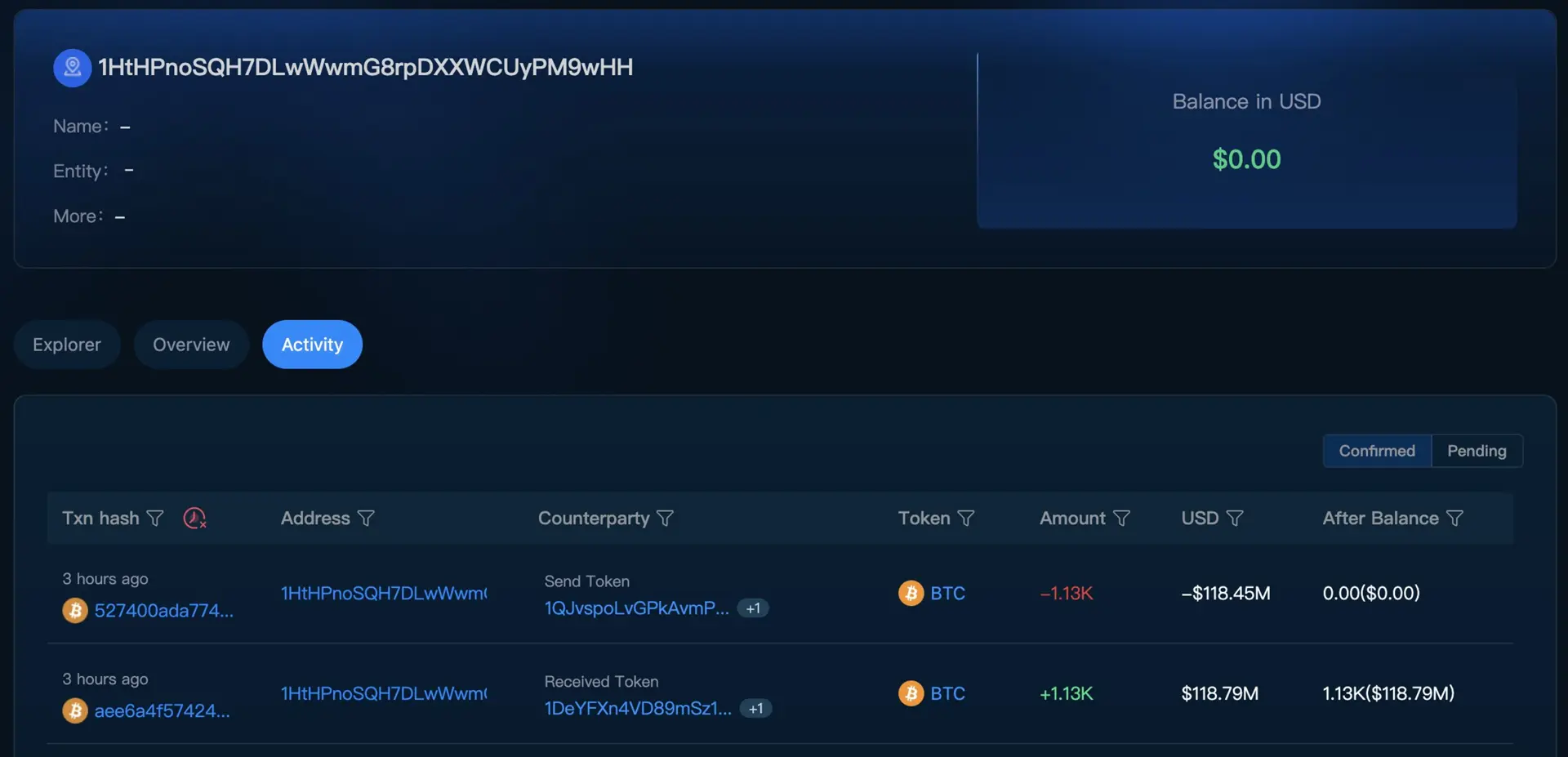
Task: Click the BTC token label in the Send Token row
Action: click(947, 594)
